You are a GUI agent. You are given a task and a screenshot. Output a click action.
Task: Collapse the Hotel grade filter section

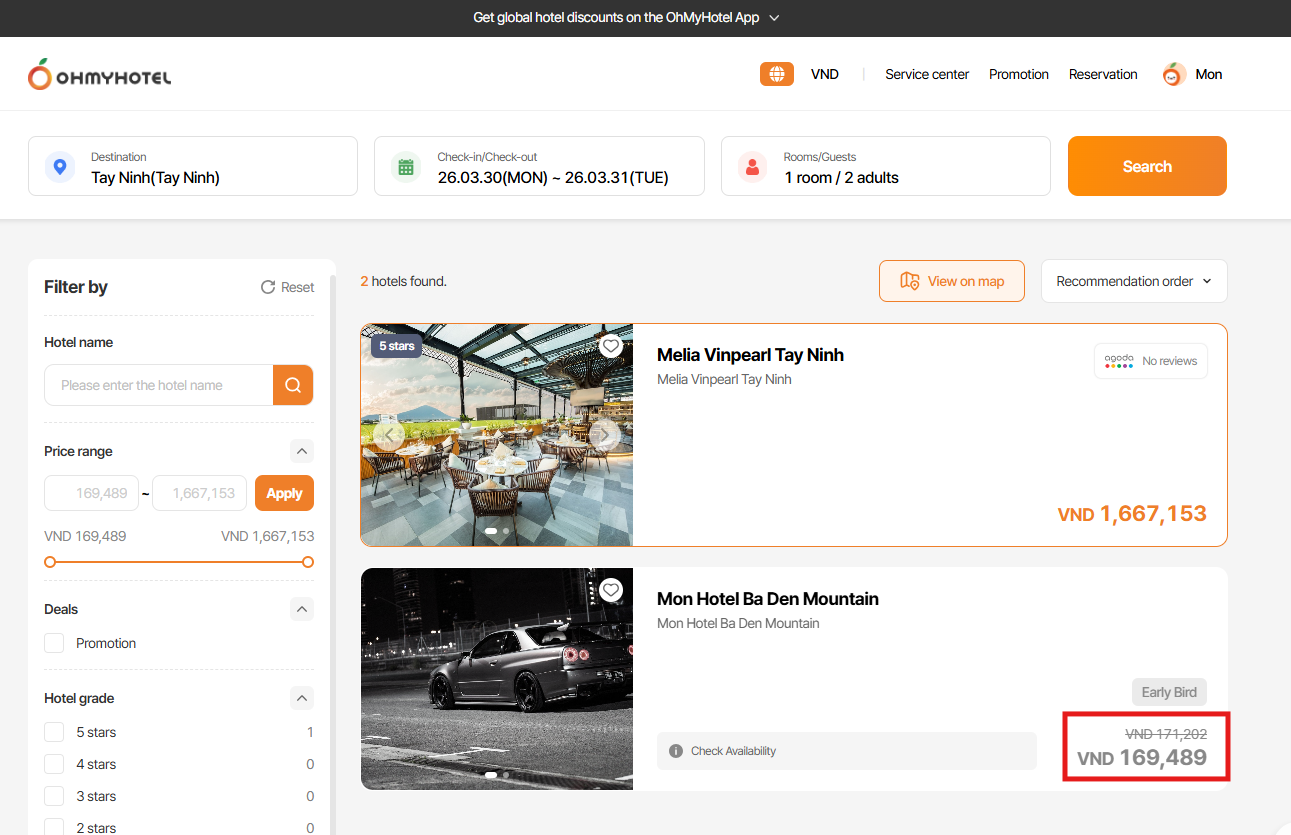[302, 698]
